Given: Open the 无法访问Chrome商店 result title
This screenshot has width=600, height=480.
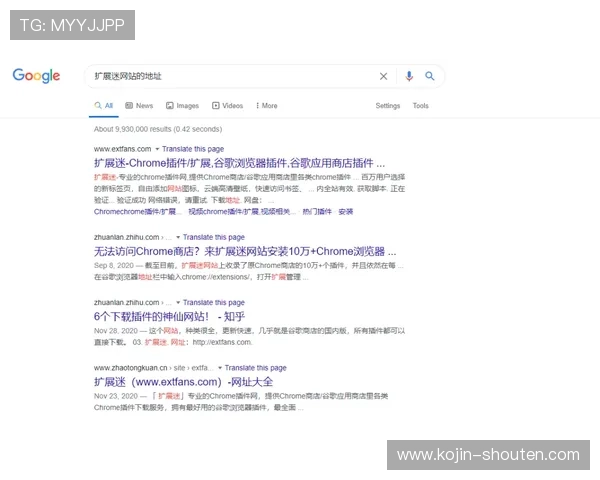Looking at the screenshot, I should click(x=245, y=251).
